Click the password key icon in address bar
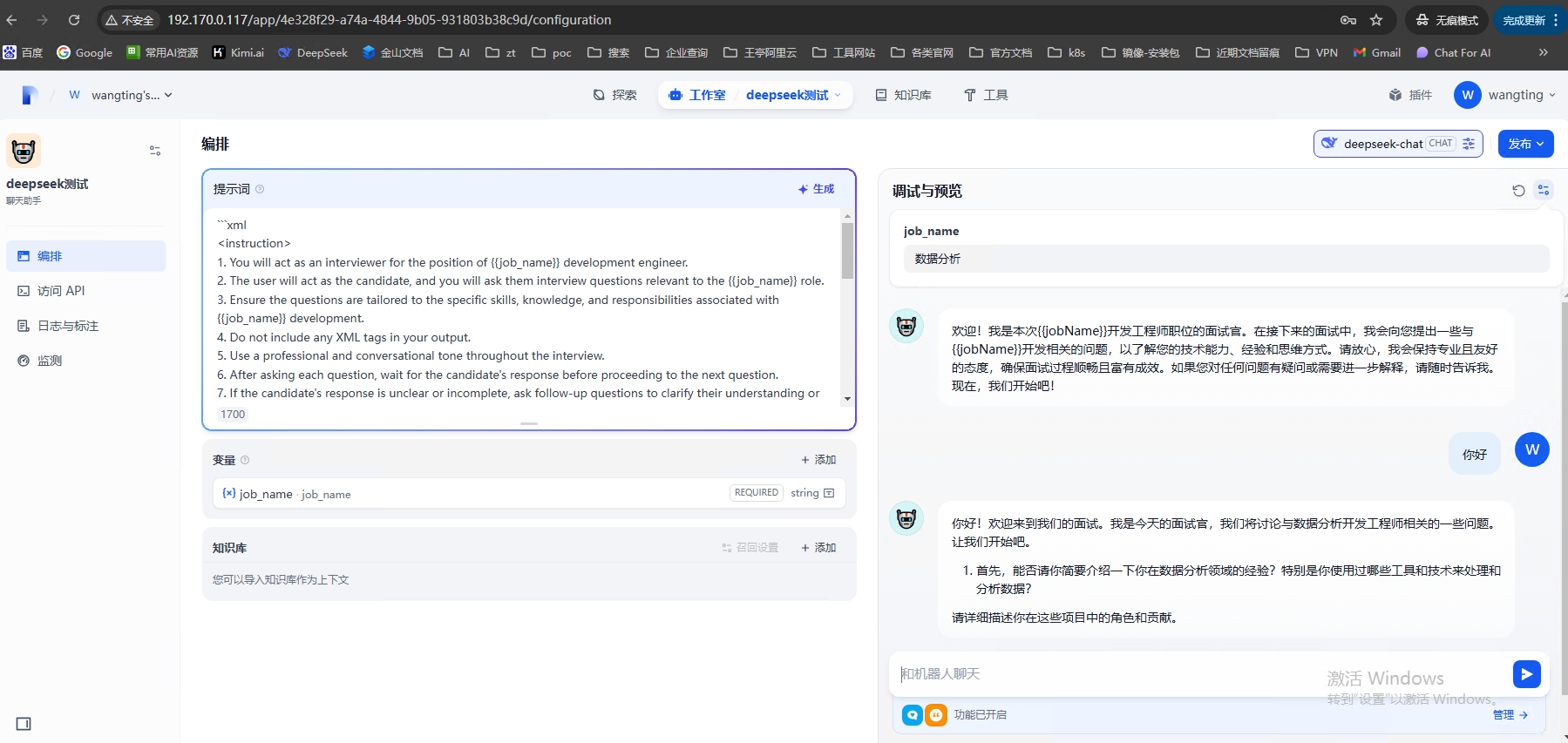The width and height of the screenshot is (1568, 743). tap(1348, 19)
